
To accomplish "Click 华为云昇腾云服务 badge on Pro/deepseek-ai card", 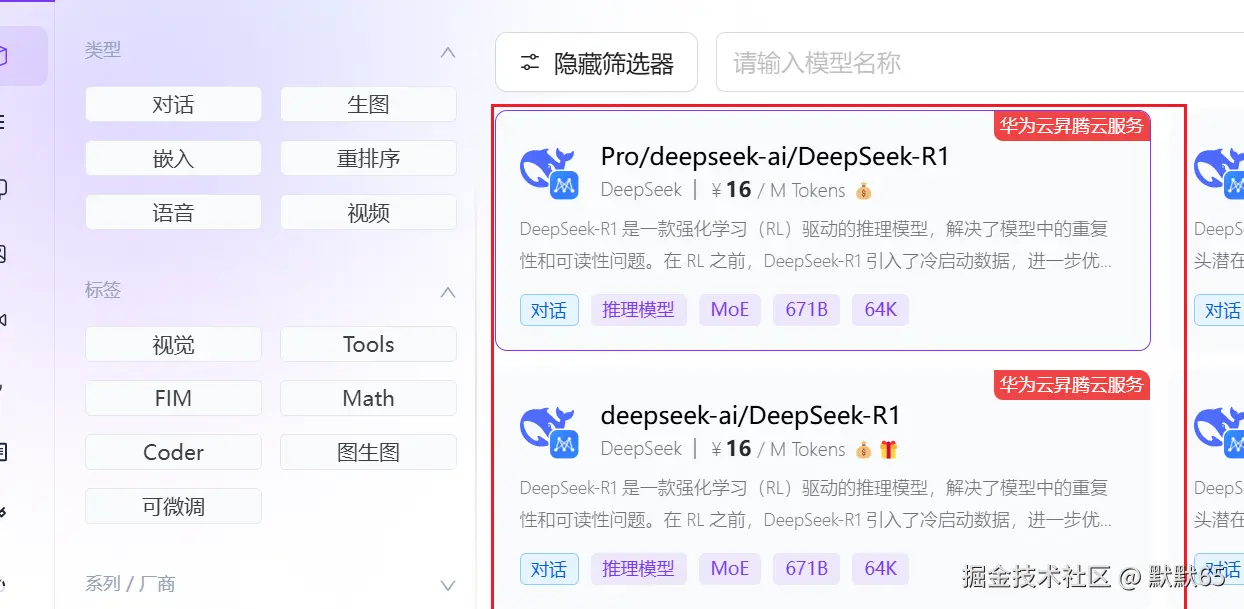I will click(x=1072, y=126).
